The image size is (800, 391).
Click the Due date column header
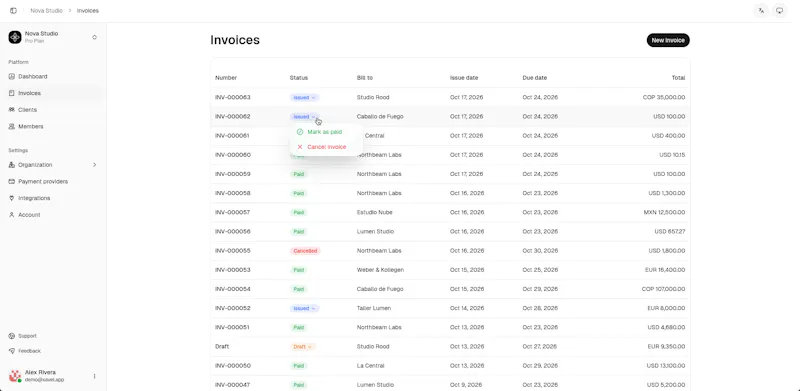coord(534,78)
